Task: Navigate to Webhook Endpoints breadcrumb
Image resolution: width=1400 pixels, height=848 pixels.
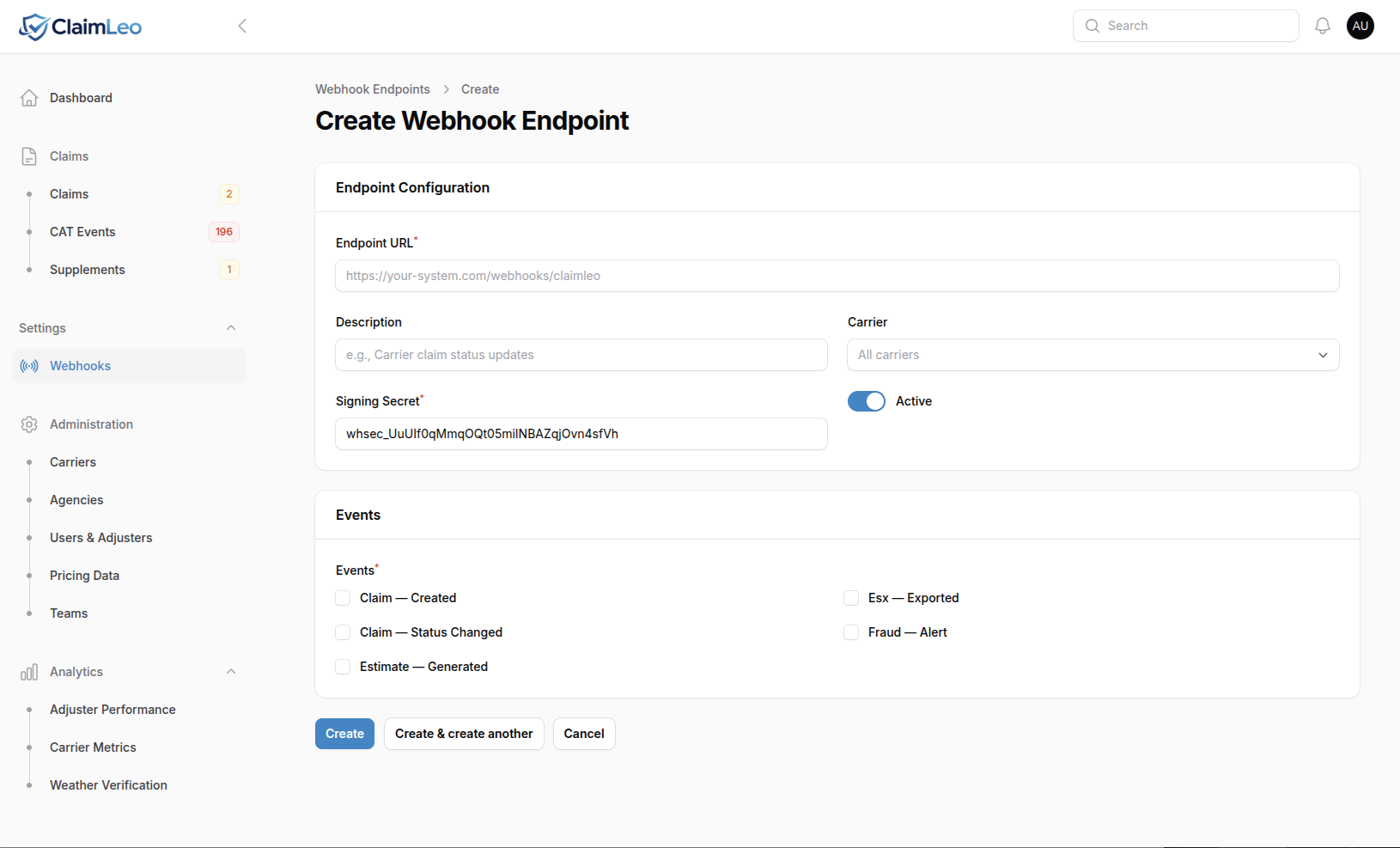Action: point(372,88)
